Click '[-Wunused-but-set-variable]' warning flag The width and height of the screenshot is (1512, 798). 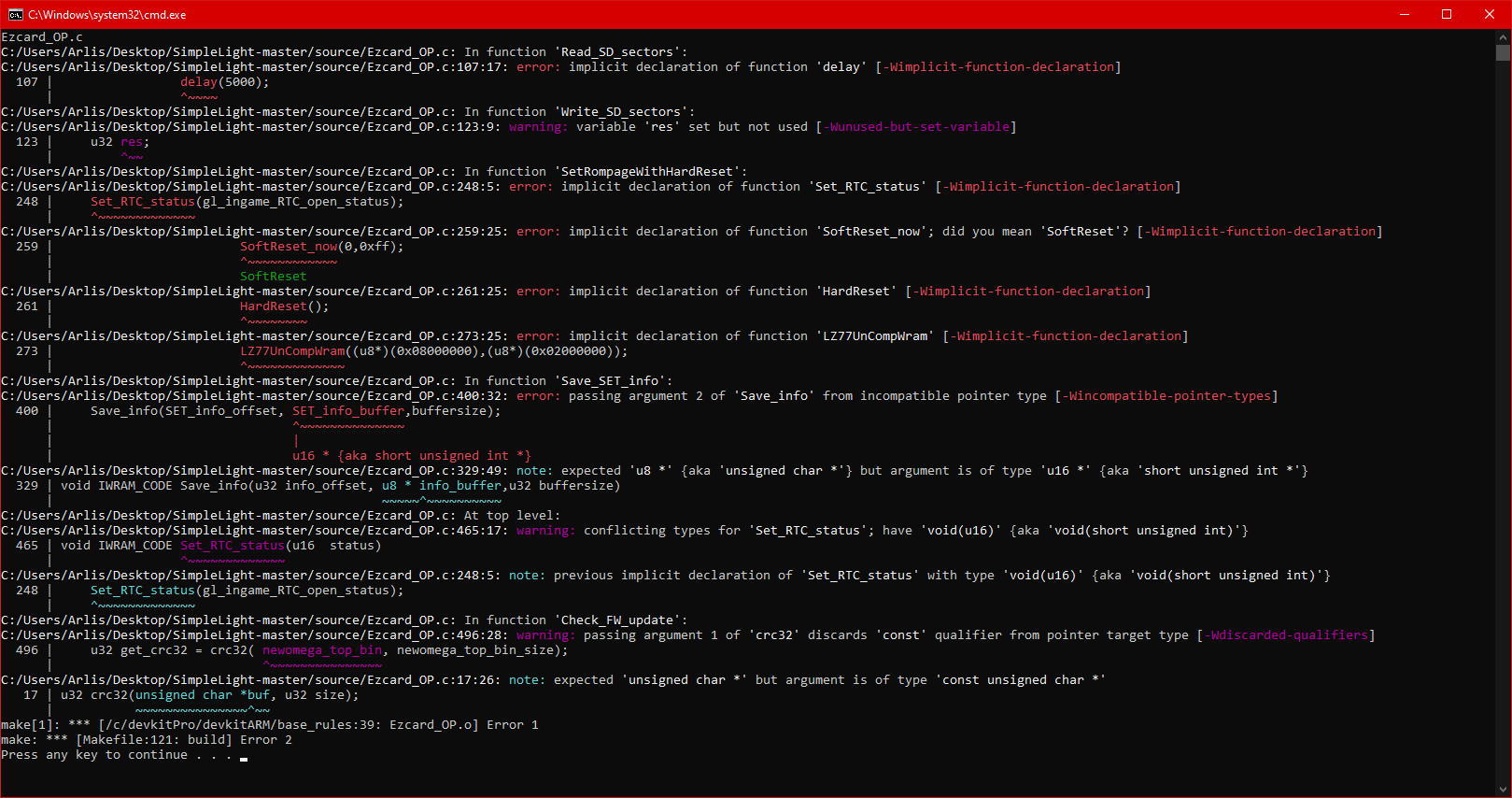tap(915, 127)
